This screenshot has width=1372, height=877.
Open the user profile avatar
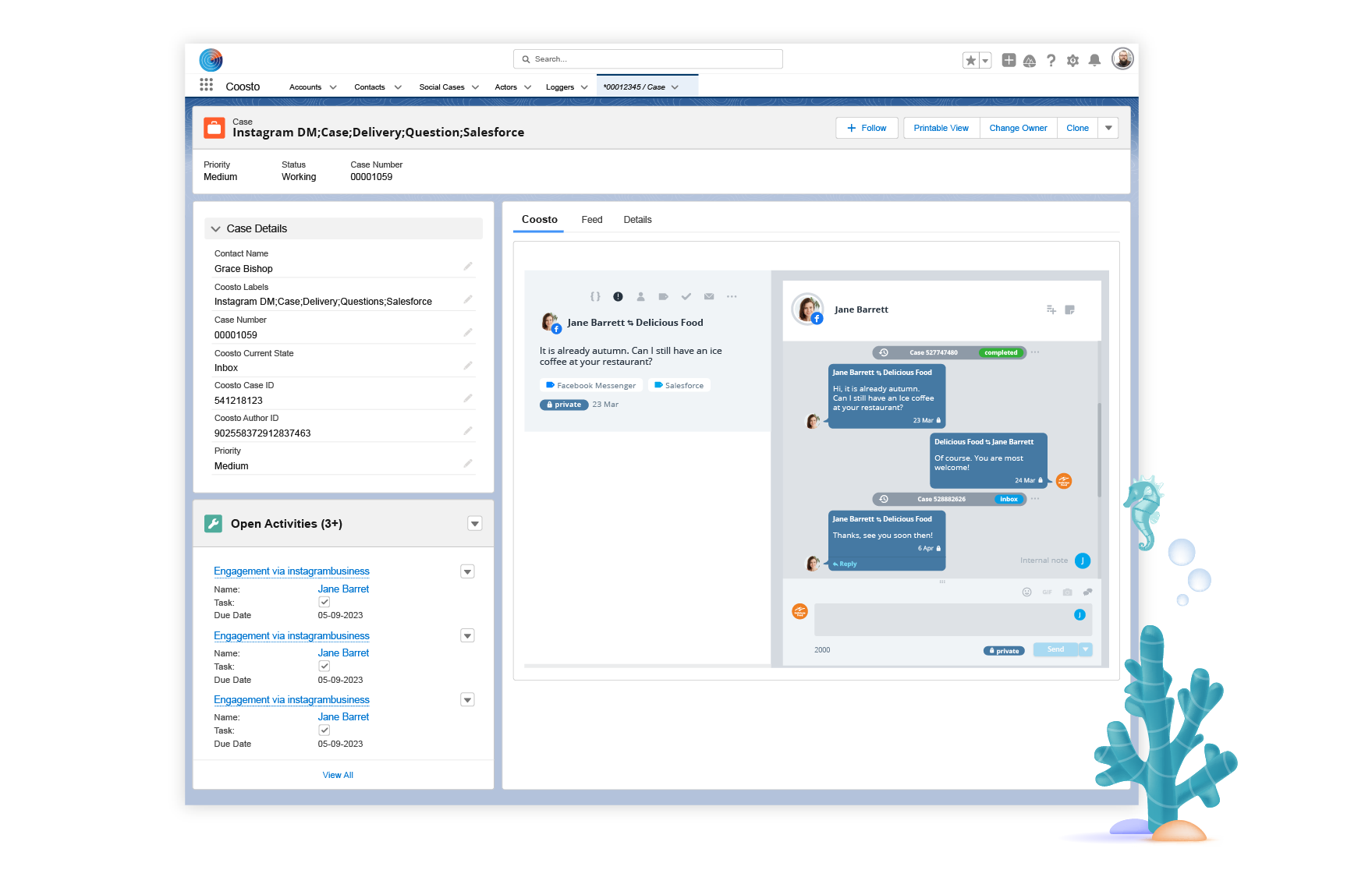[x=1122, y=58]
